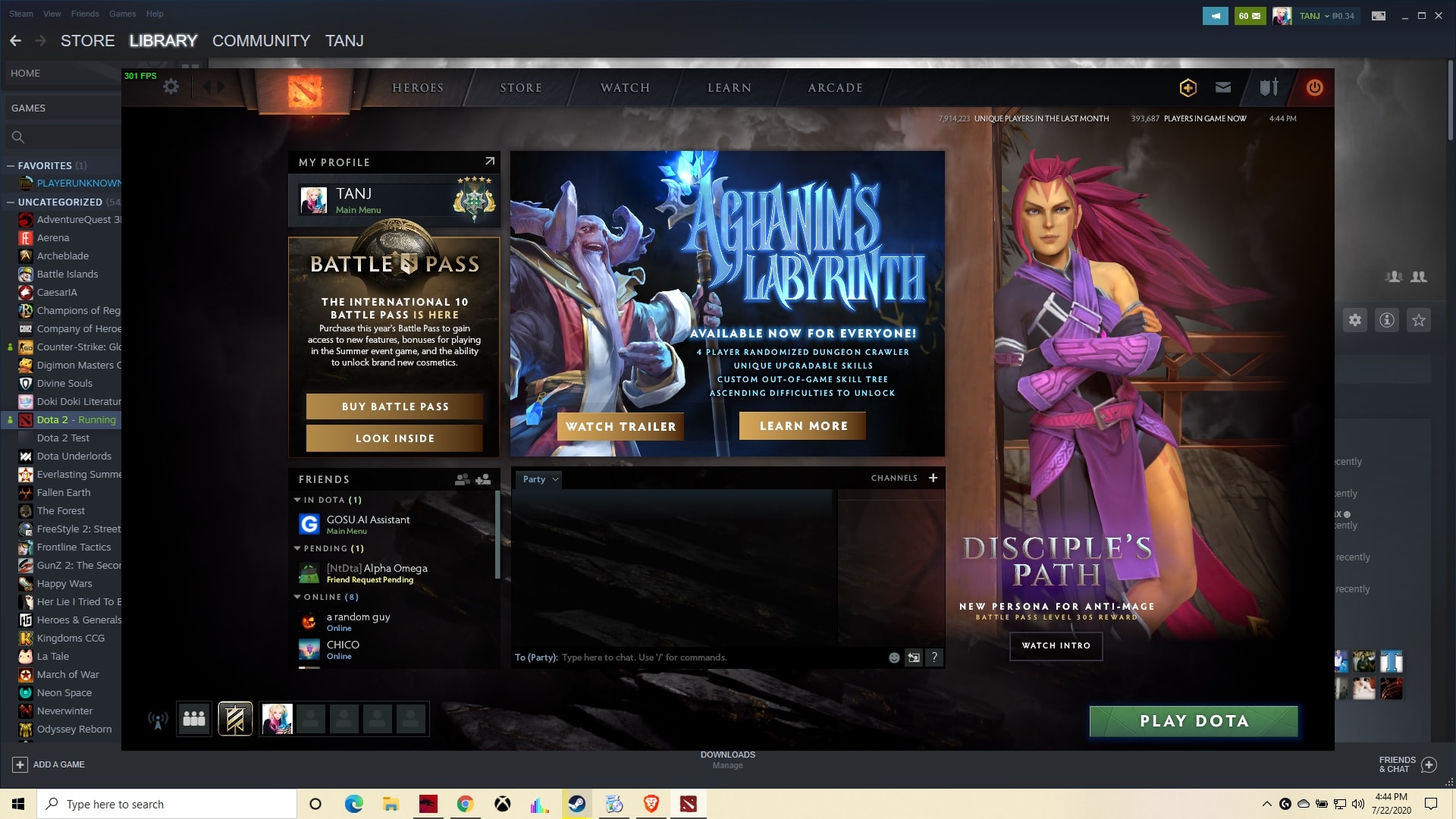Select friend CHICO

coord(394,650)
